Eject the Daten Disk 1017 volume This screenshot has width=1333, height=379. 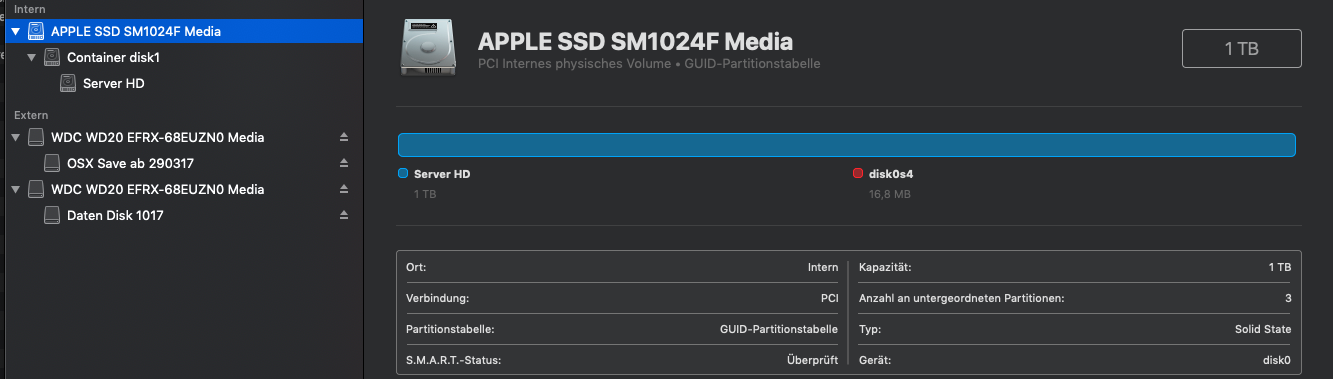[344, 215]
